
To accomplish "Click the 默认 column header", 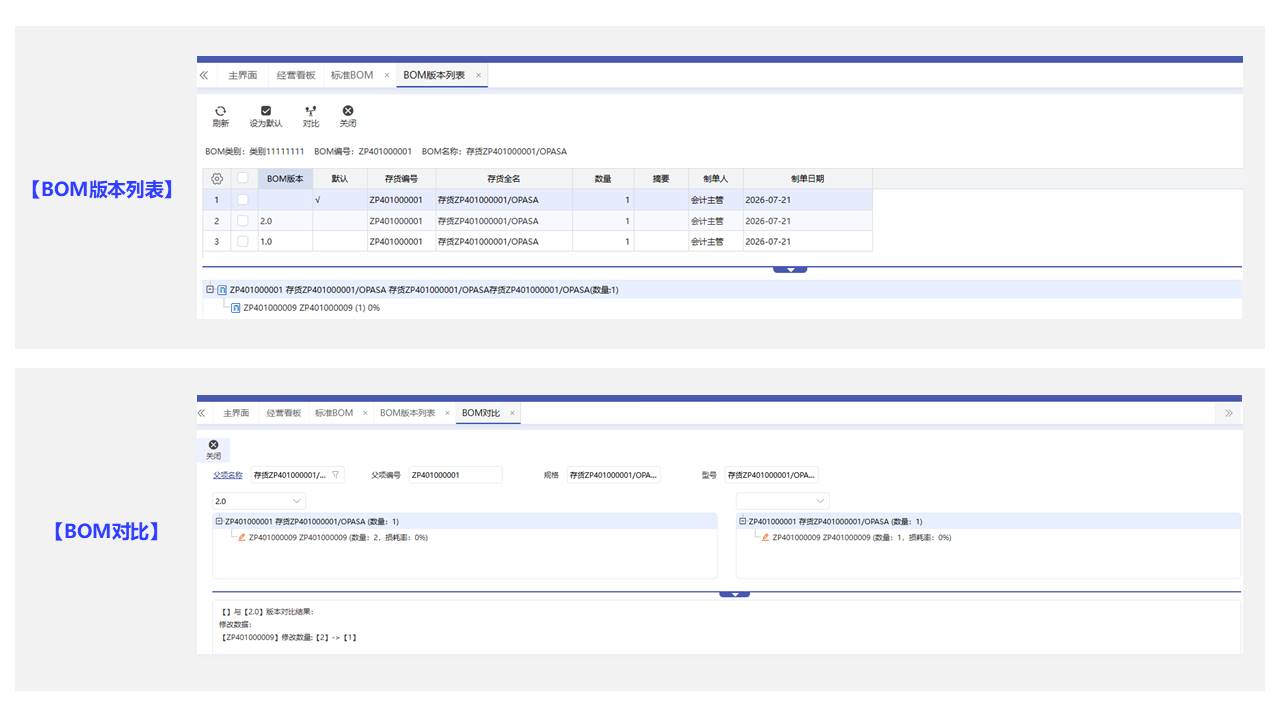I will pos(340,178).
